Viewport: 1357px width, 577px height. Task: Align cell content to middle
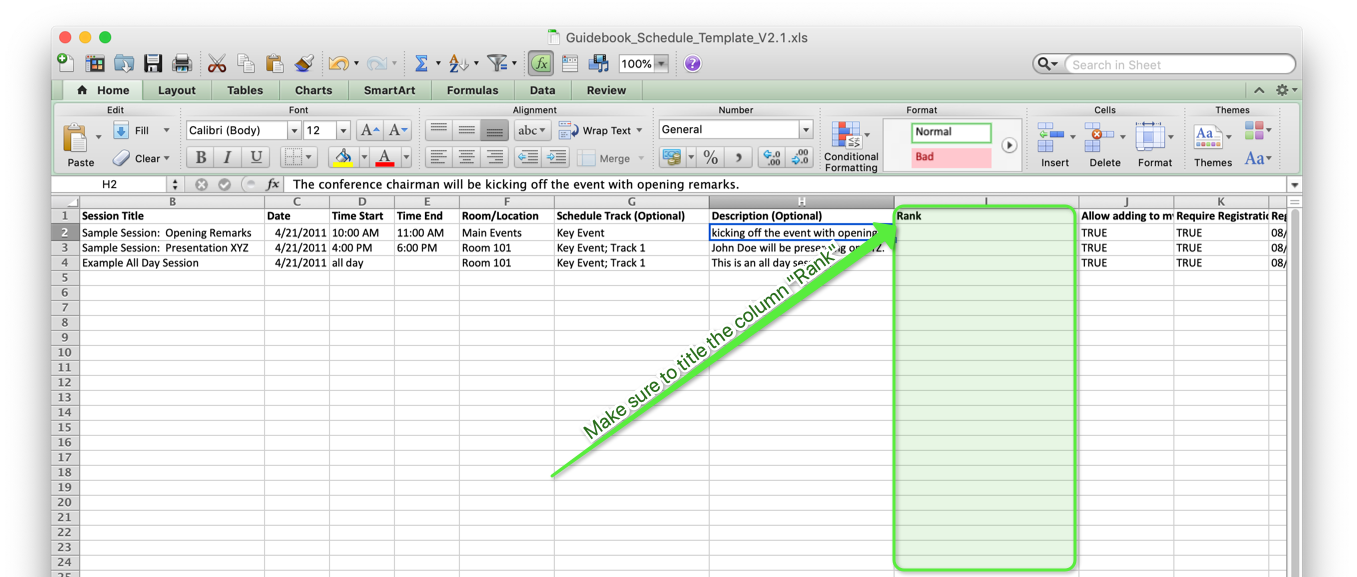[466, 130]
